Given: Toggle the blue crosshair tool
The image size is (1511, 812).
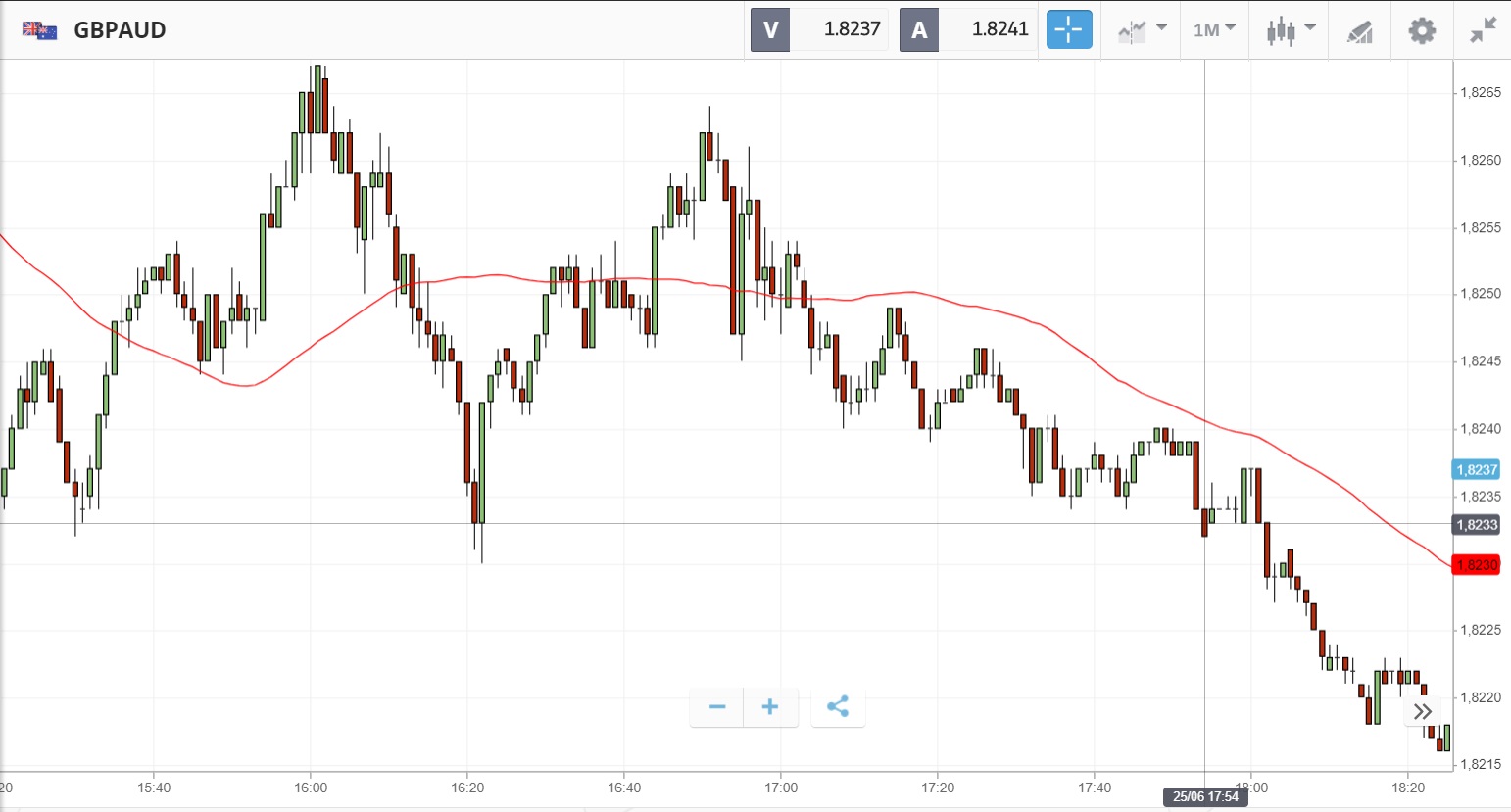Looking at the screenshot, I should tap(1069, 29).
